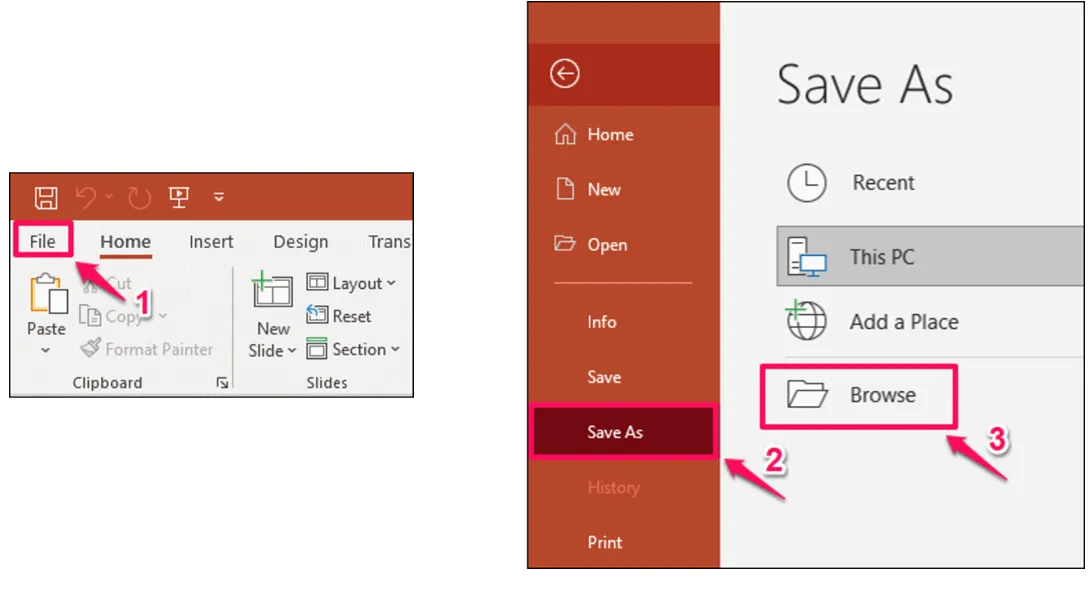The width and height of the screenshot is (1091, 591).
Task: Switch to the Insert ribbon tab
Action: (x=211, y=242)
